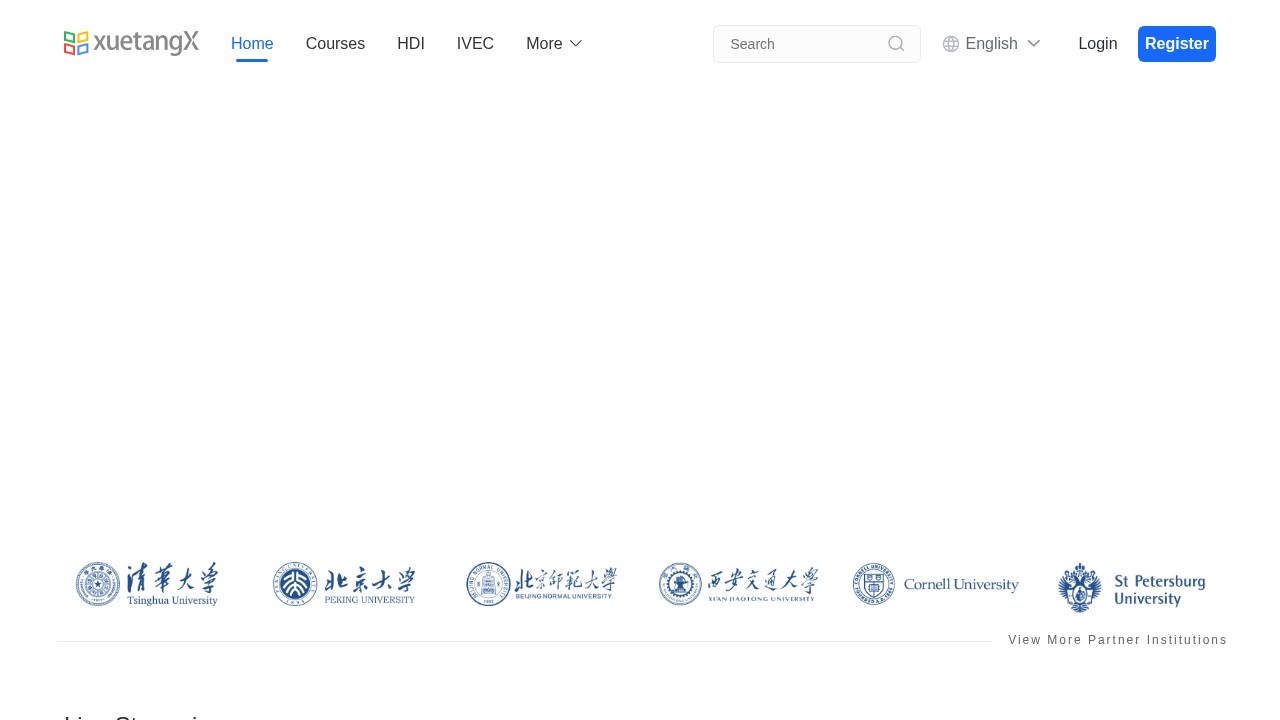Click the chevron beside English

(1034, 44)
